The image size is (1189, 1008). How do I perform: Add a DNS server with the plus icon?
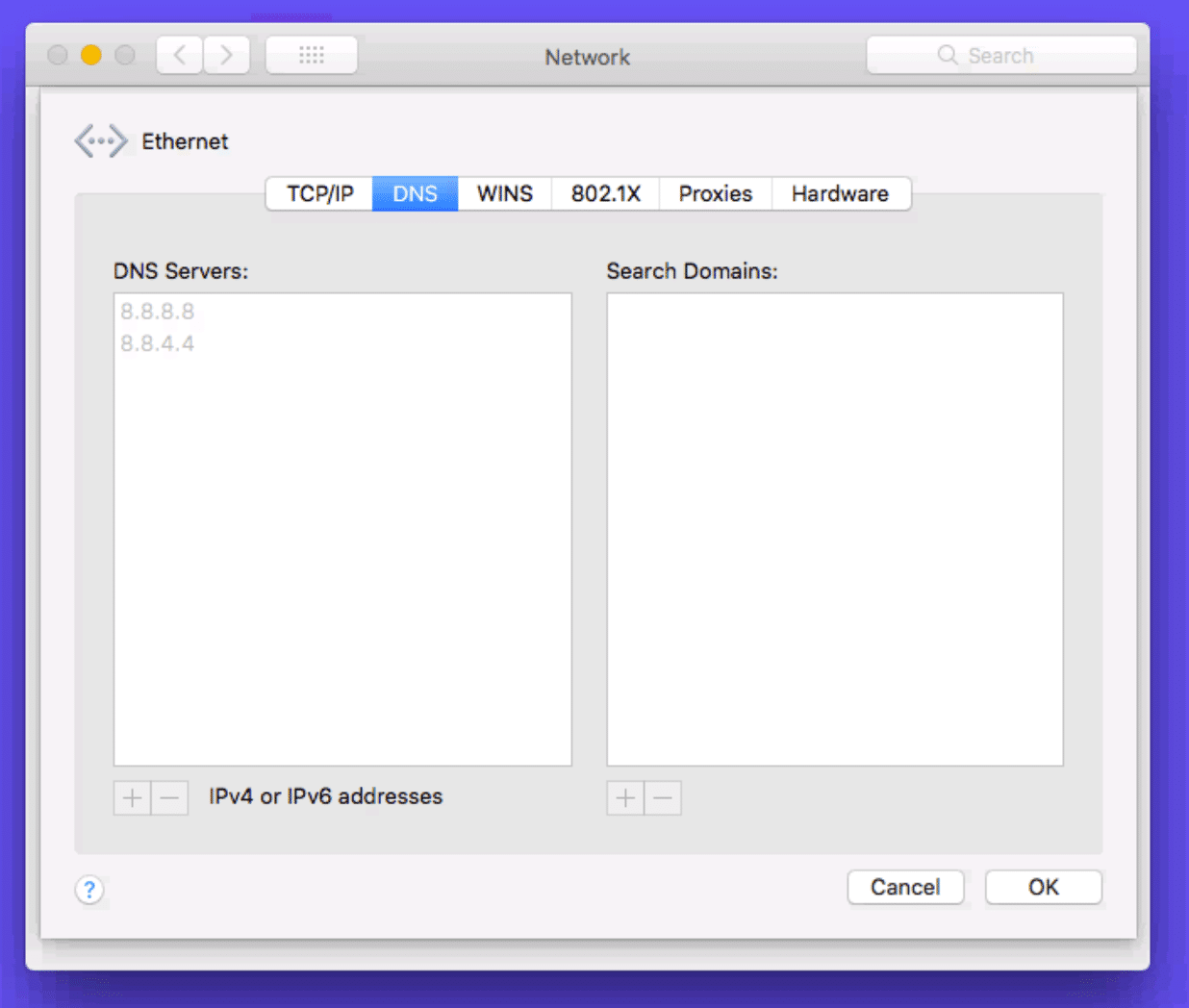coord(132,797)
